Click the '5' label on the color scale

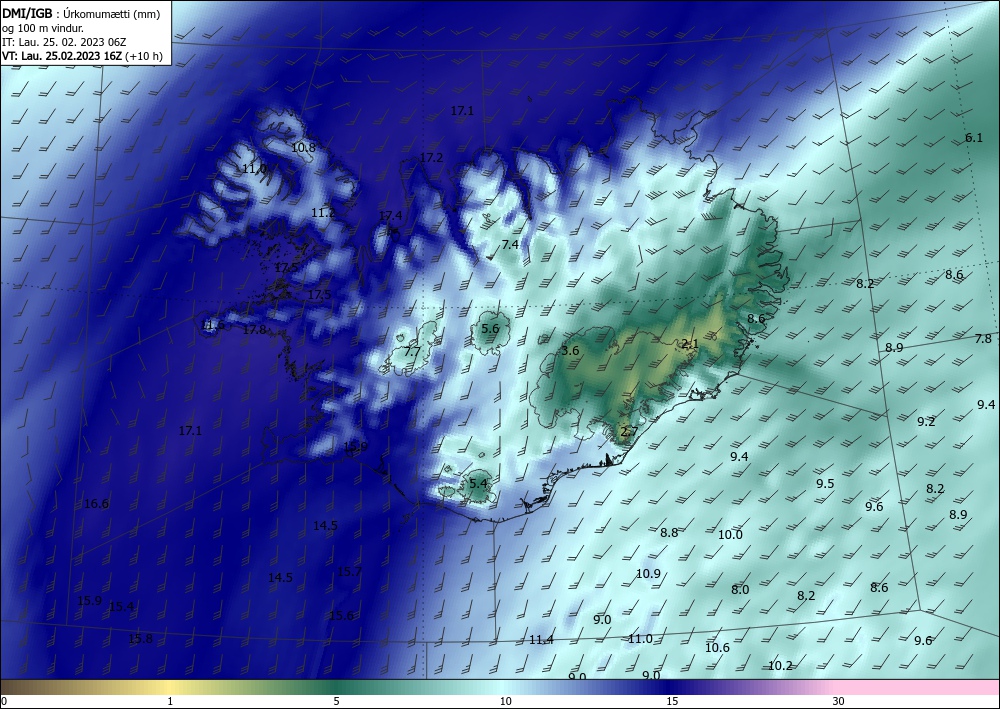pyautogui.click(x=337, y=702)
